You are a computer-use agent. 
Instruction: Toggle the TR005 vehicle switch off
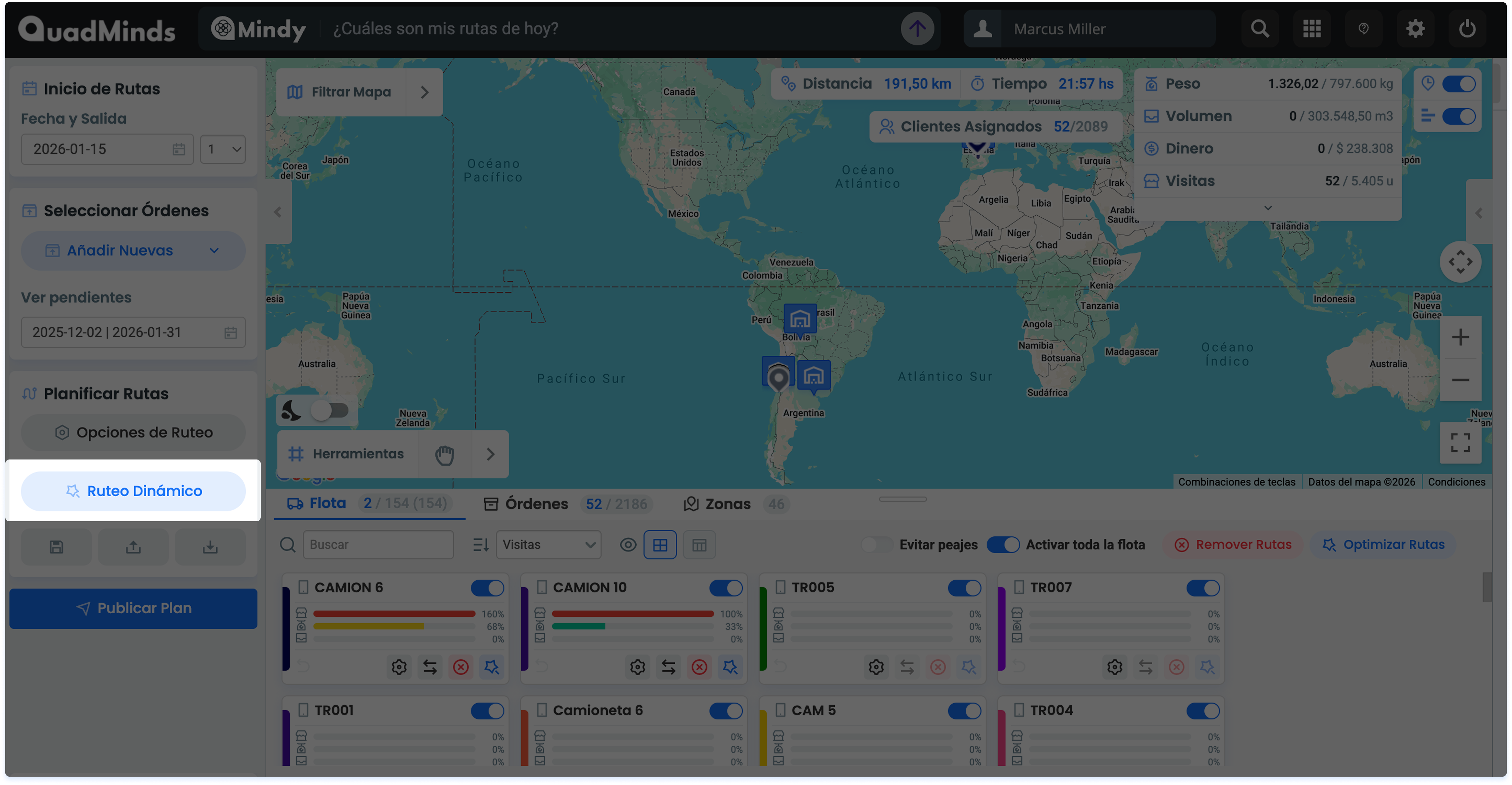(x=964, y=588)
